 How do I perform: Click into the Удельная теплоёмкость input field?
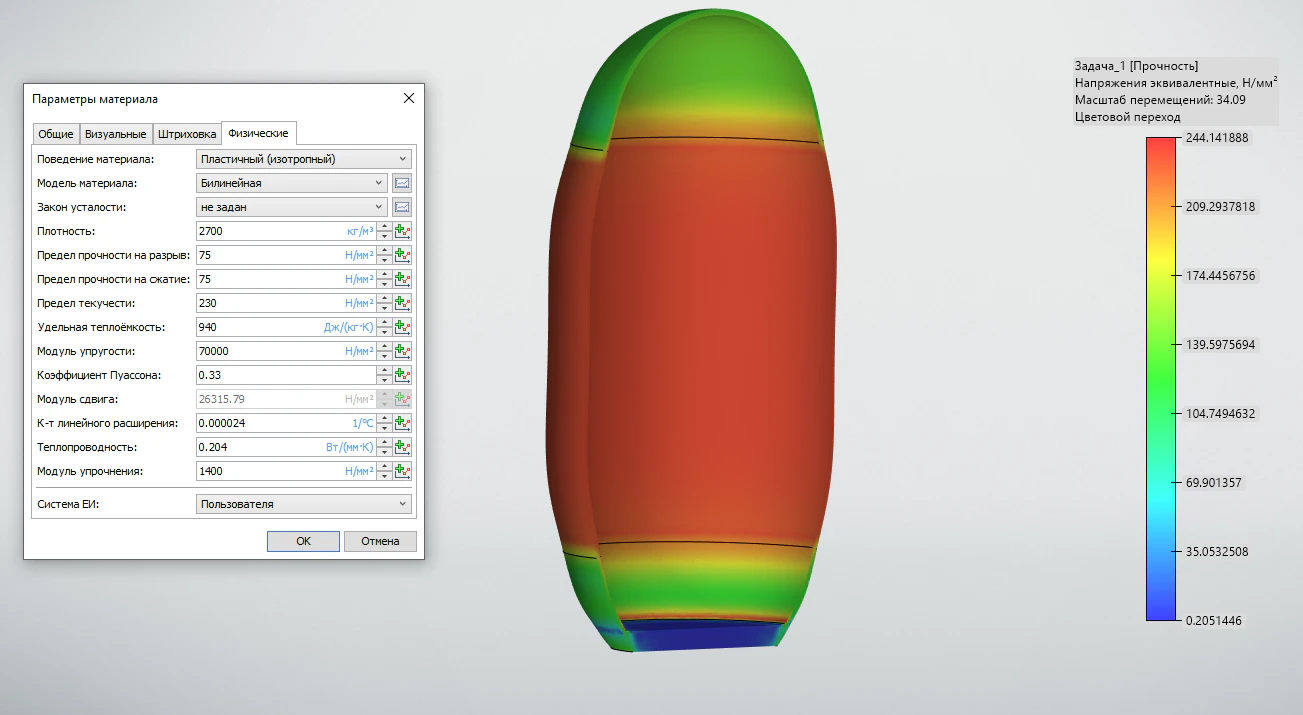pyautogui.click(x=270, y=327)
